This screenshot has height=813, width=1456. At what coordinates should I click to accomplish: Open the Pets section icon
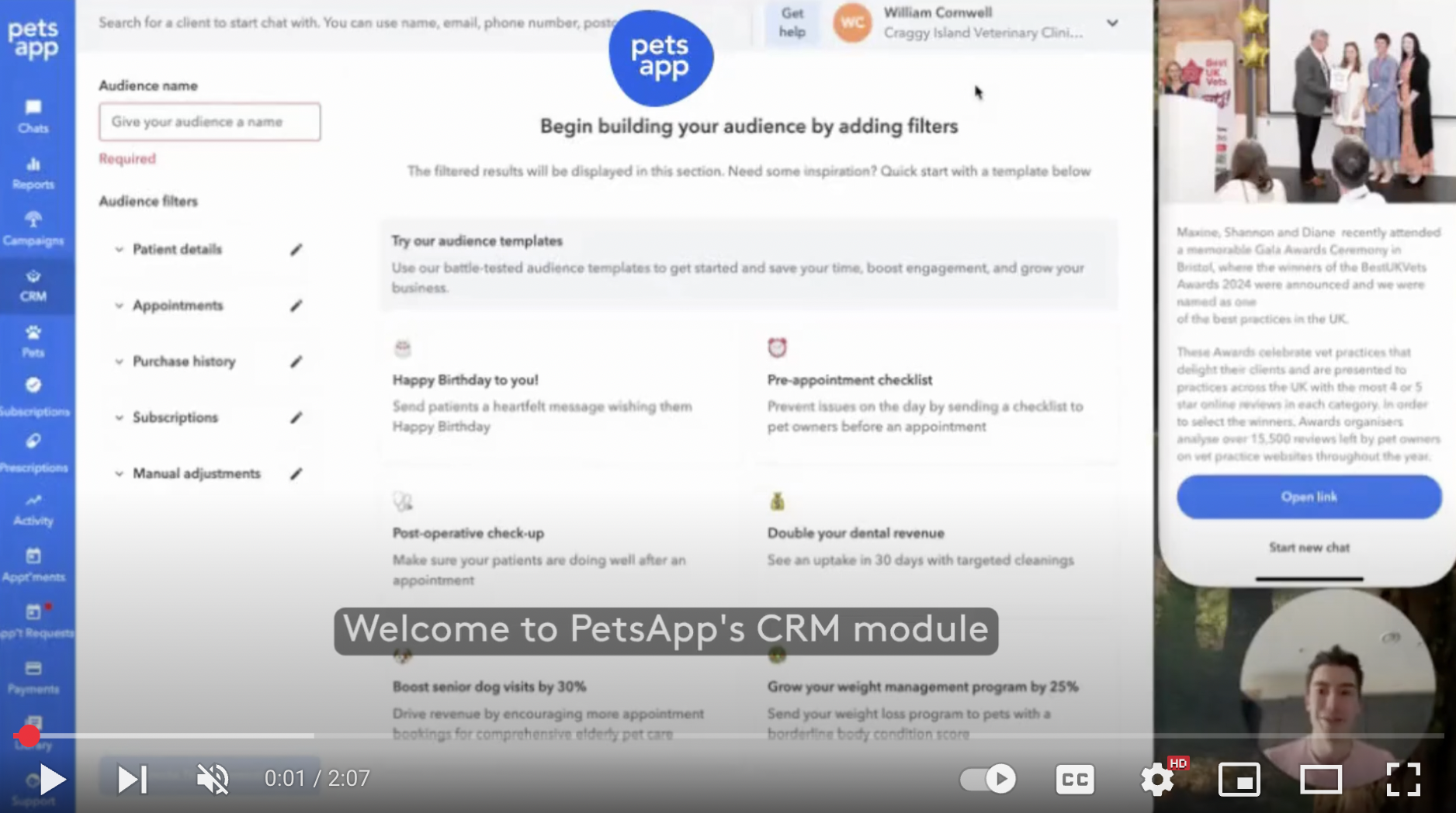(33, 340)
